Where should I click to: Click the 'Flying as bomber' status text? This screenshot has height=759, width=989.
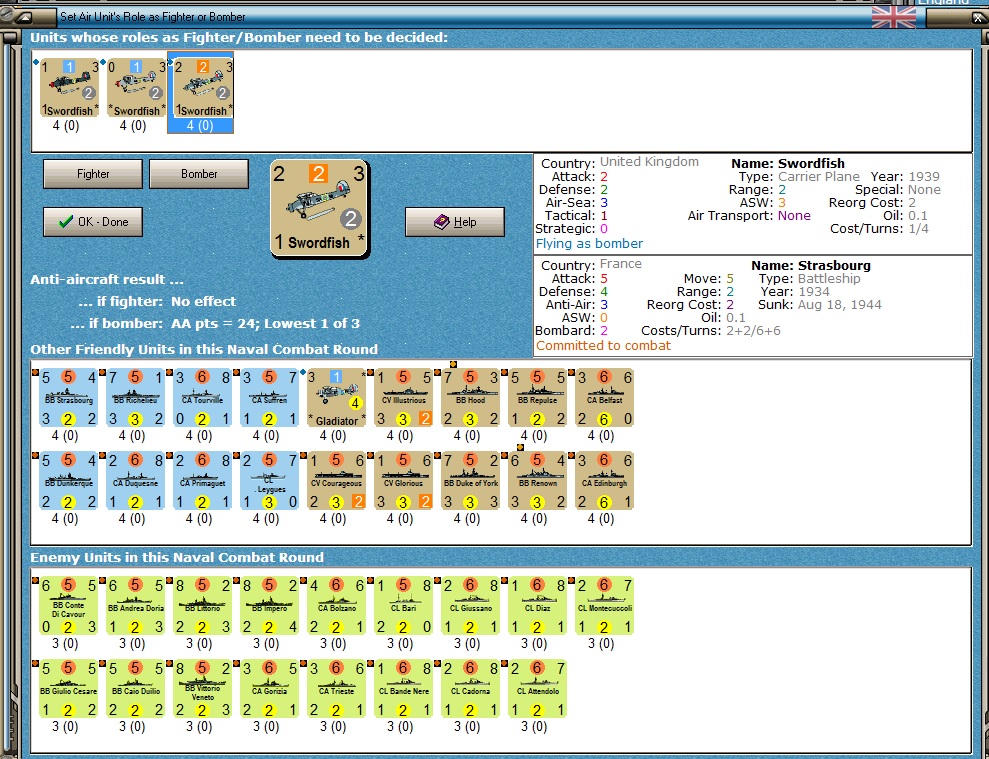(x=589, y=244)
